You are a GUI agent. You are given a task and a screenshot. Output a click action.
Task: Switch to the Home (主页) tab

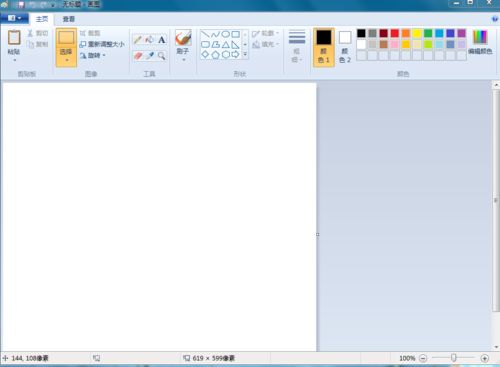click(42, 19)
